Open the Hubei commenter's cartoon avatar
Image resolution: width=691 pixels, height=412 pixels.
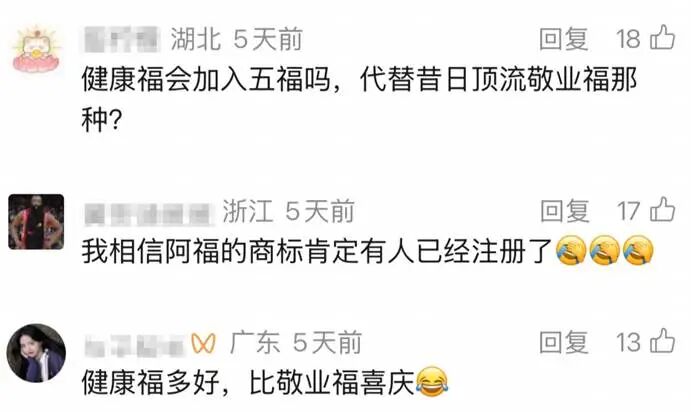[37, 49]
